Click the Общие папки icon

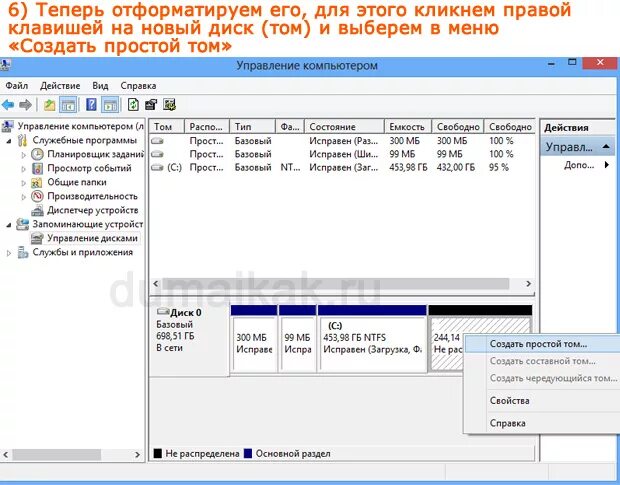(37, 183)
